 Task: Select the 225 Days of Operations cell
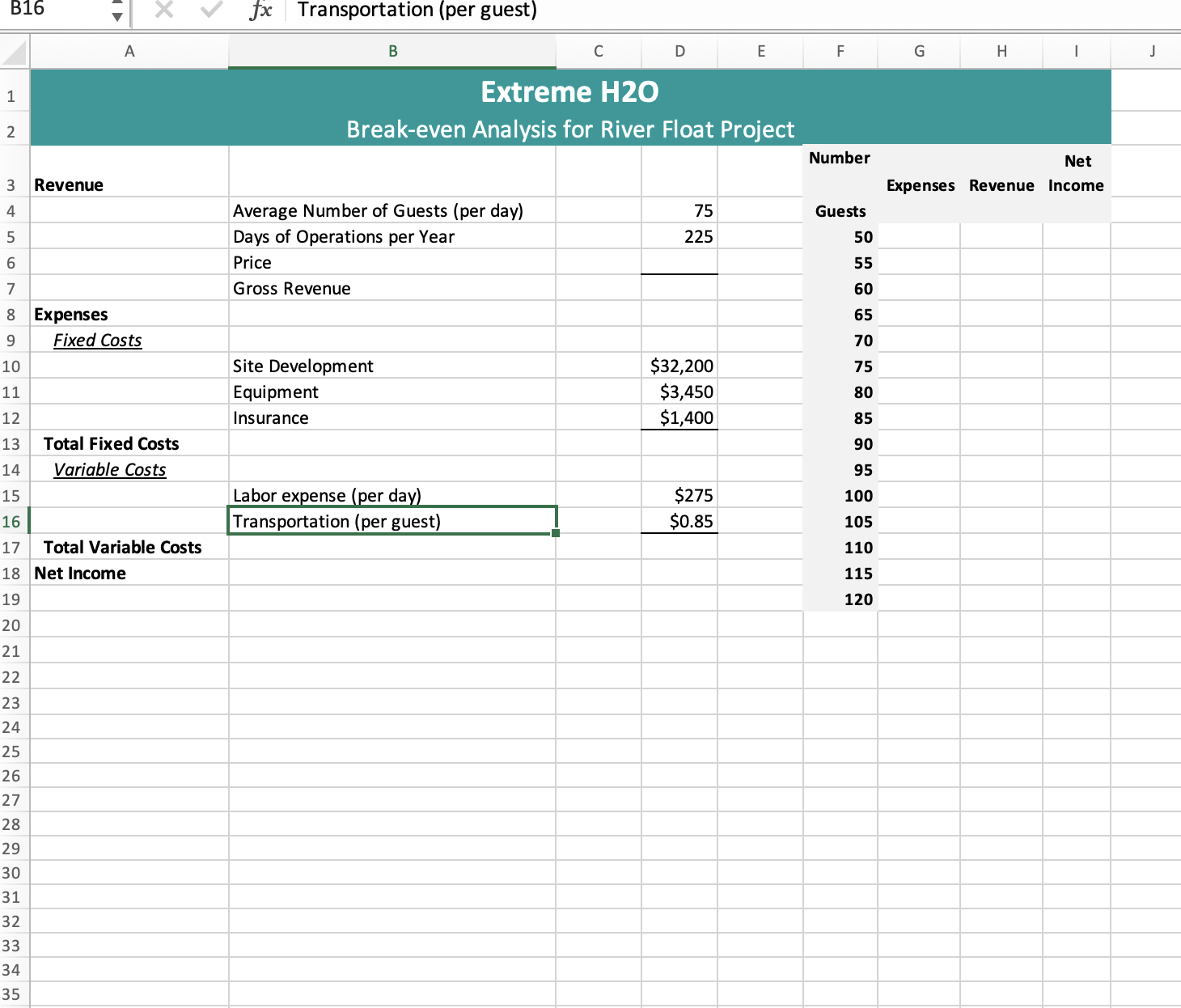click(x=679, y=236)
